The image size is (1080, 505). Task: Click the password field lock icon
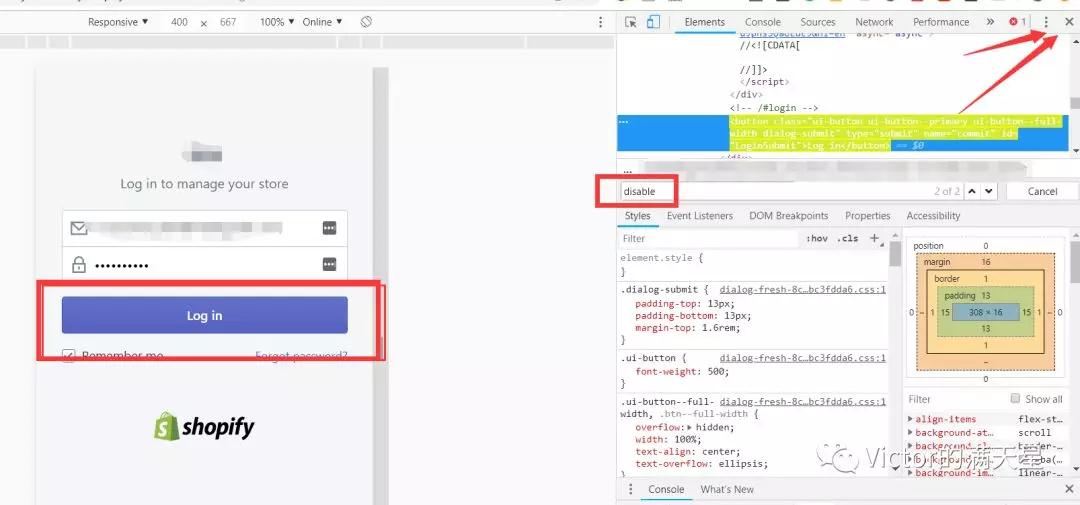click(x=79, y=265)
